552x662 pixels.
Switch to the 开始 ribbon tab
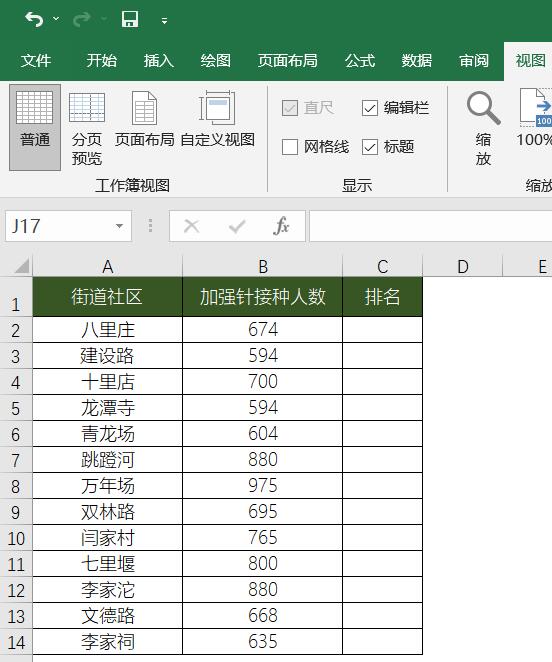[102, 61]
